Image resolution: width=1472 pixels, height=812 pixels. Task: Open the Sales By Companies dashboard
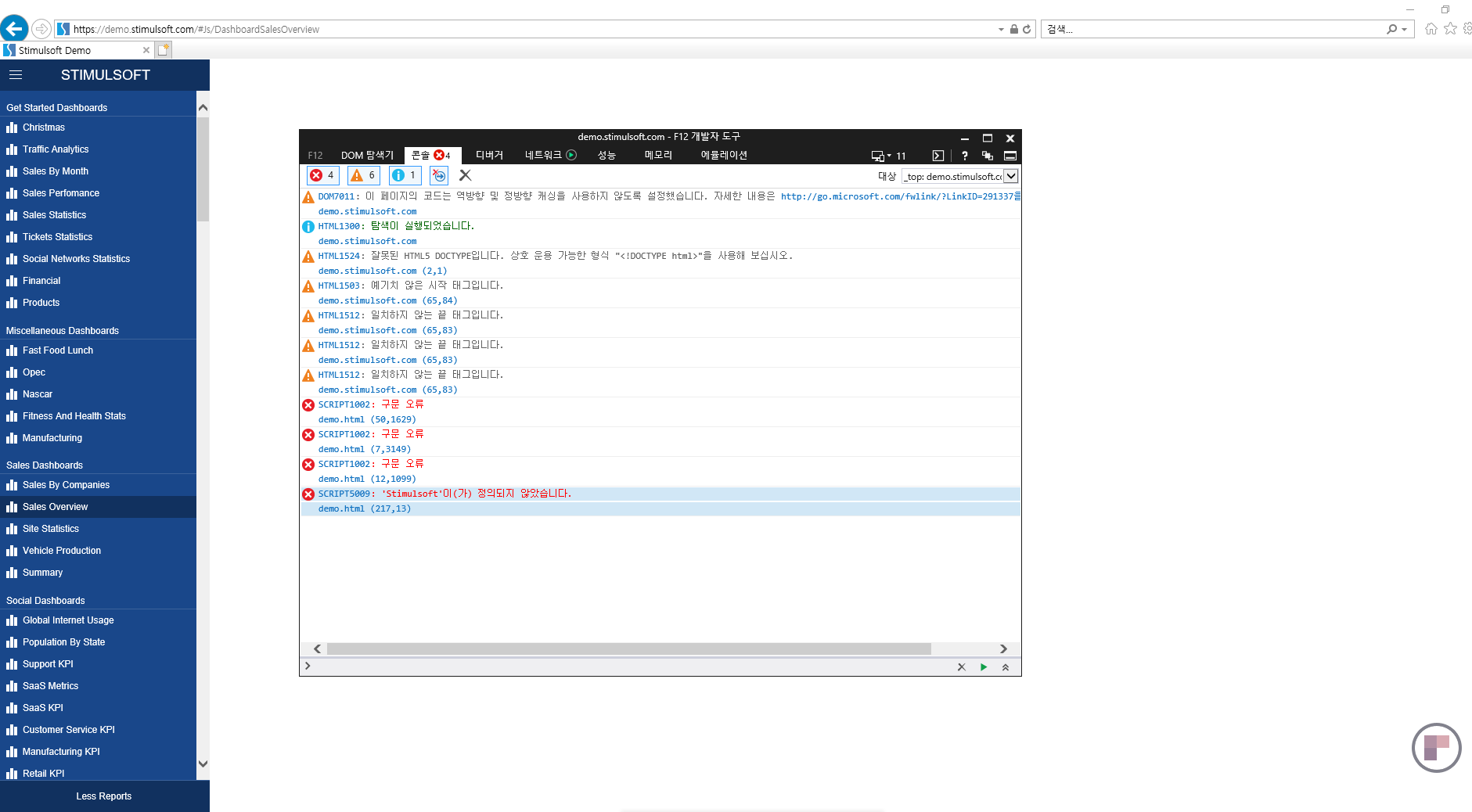(98, 485)
